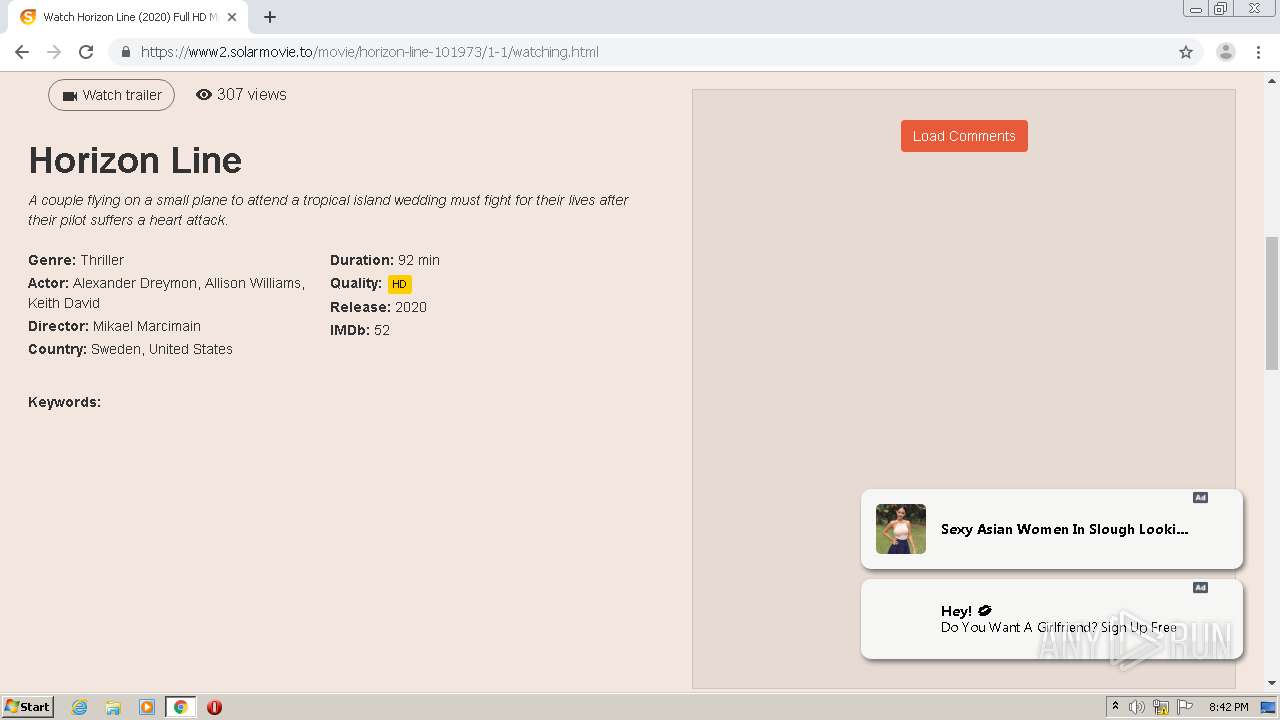Screen dimensions: 1280x720
Task: Open actor Keith David link
Action: [64, 303]
